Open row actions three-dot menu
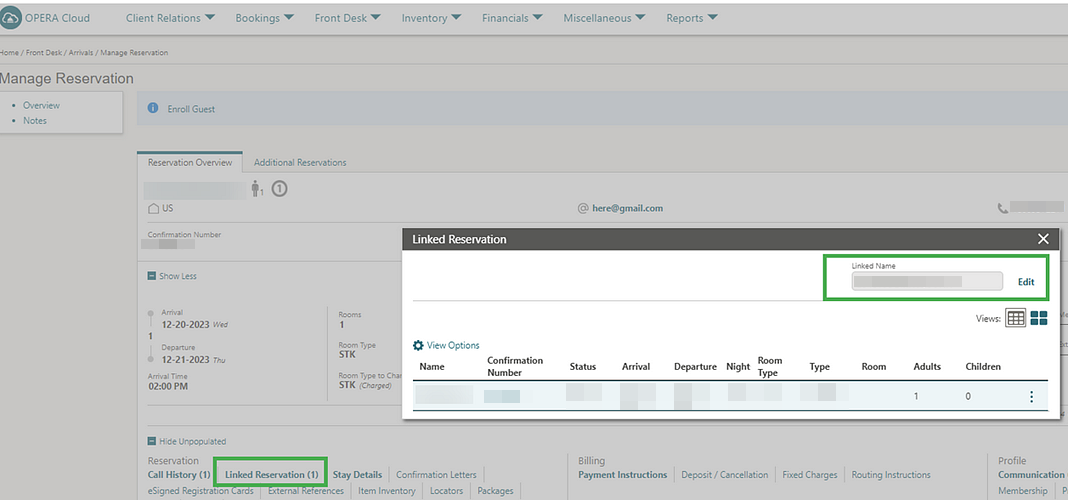 (1031, 396)
